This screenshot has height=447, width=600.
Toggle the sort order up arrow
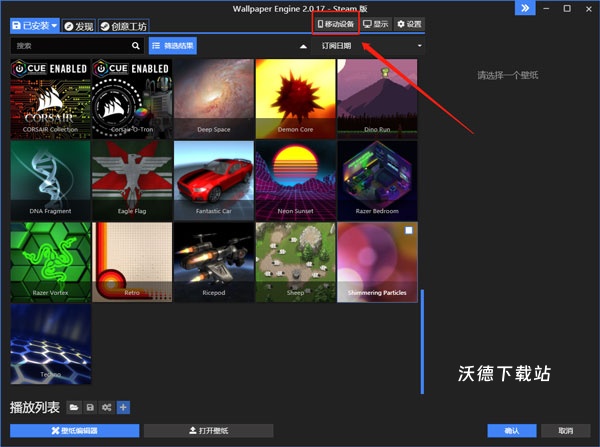pyautogui.click(x=303, y=46)
